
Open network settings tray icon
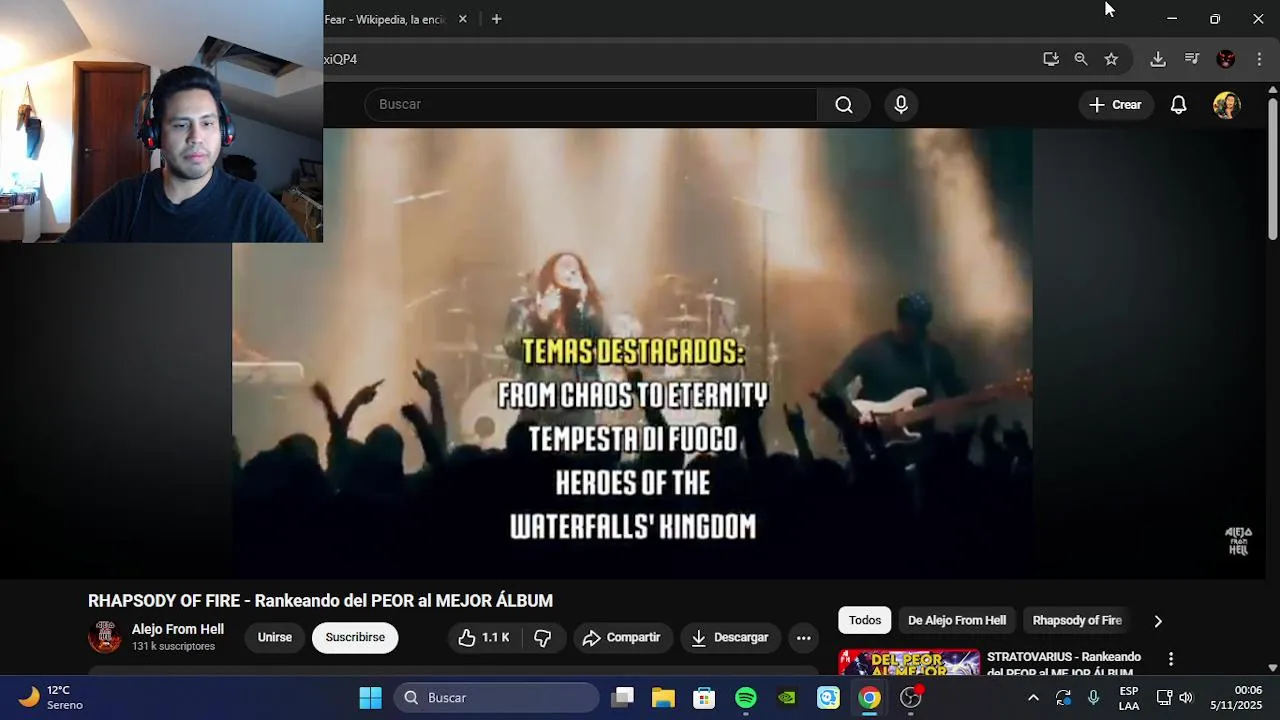[x=1165, y=698]
